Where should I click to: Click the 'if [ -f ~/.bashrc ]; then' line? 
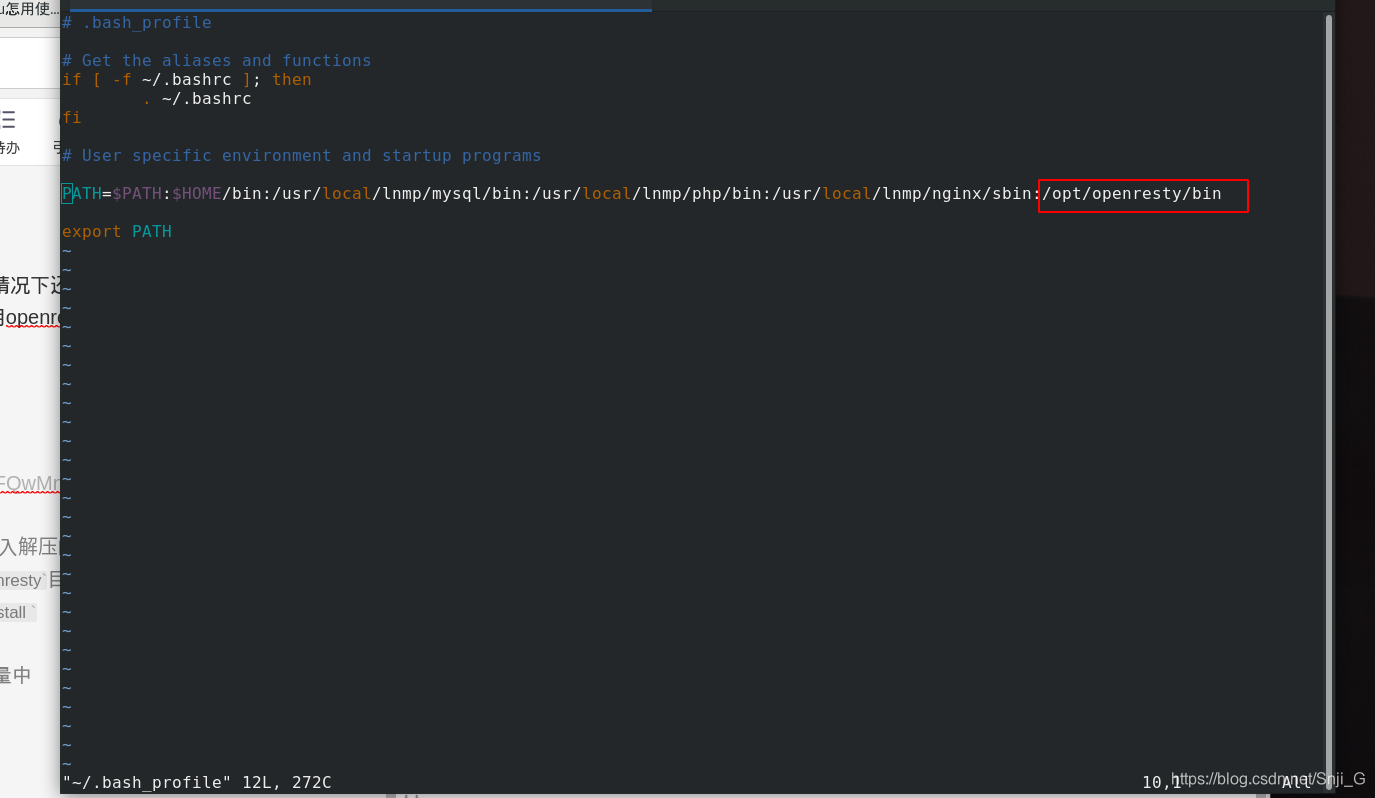click(187, 79)
